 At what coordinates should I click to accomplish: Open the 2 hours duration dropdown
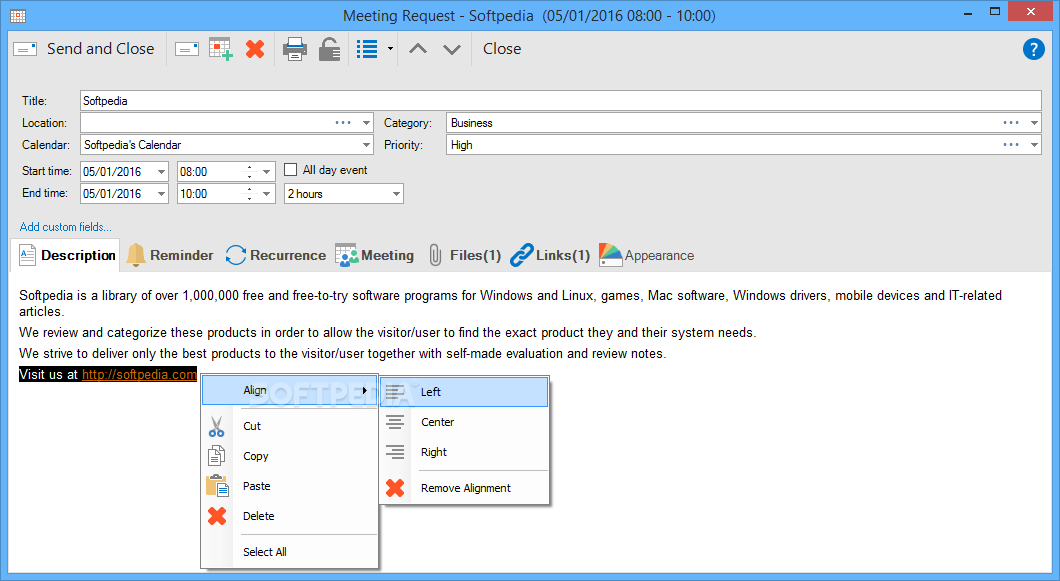click(x=396, y=194)
